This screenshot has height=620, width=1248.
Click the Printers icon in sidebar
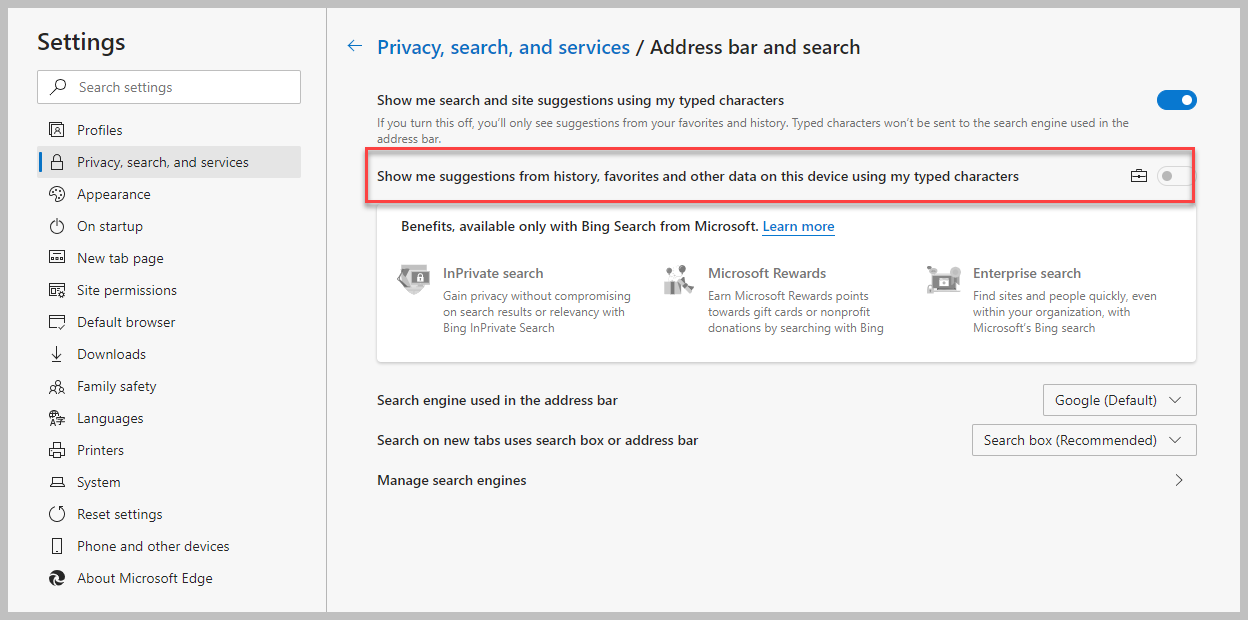tap(57, 450)
